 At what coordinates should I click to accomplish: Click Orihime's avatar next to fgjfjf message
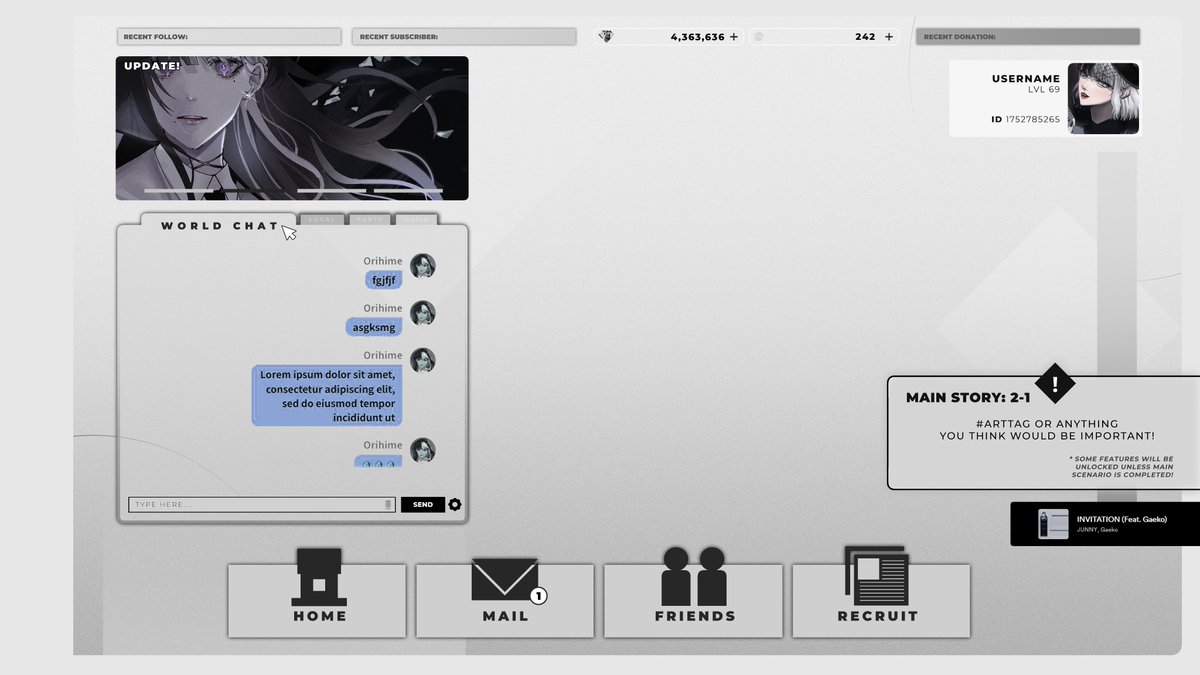point(423,266)
